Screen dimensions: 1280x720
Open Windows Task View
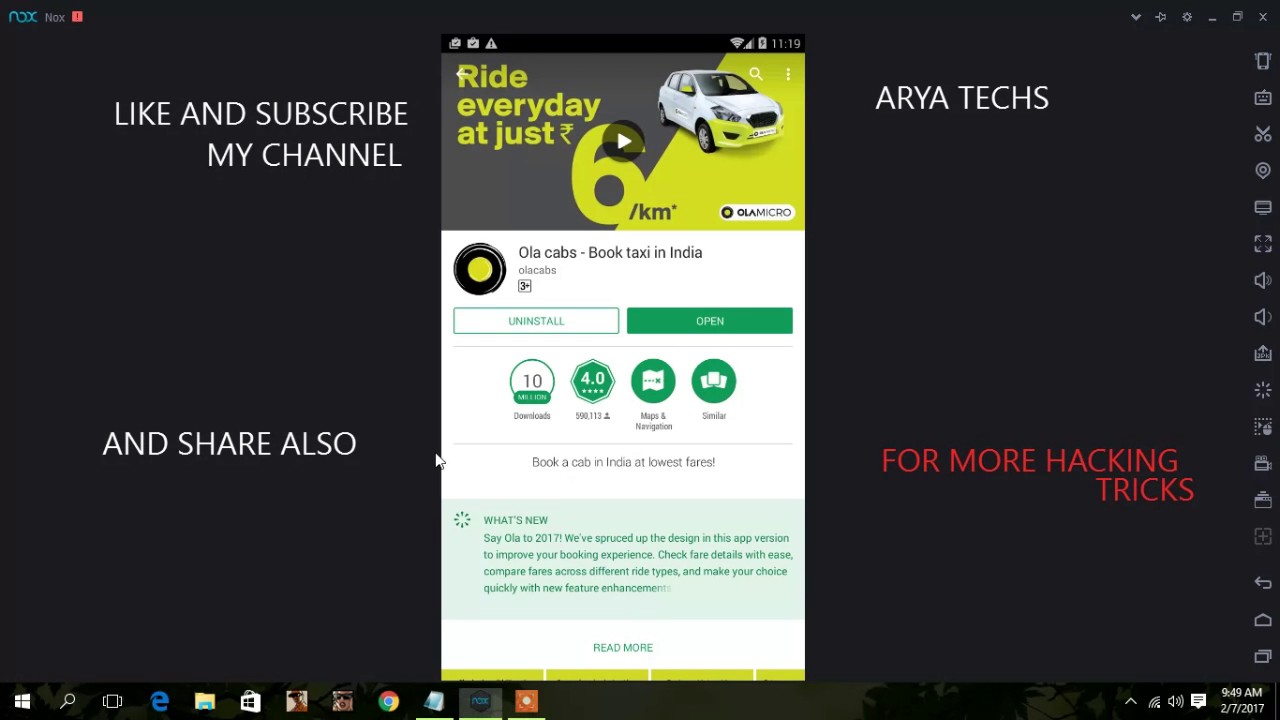click(112, 702)
